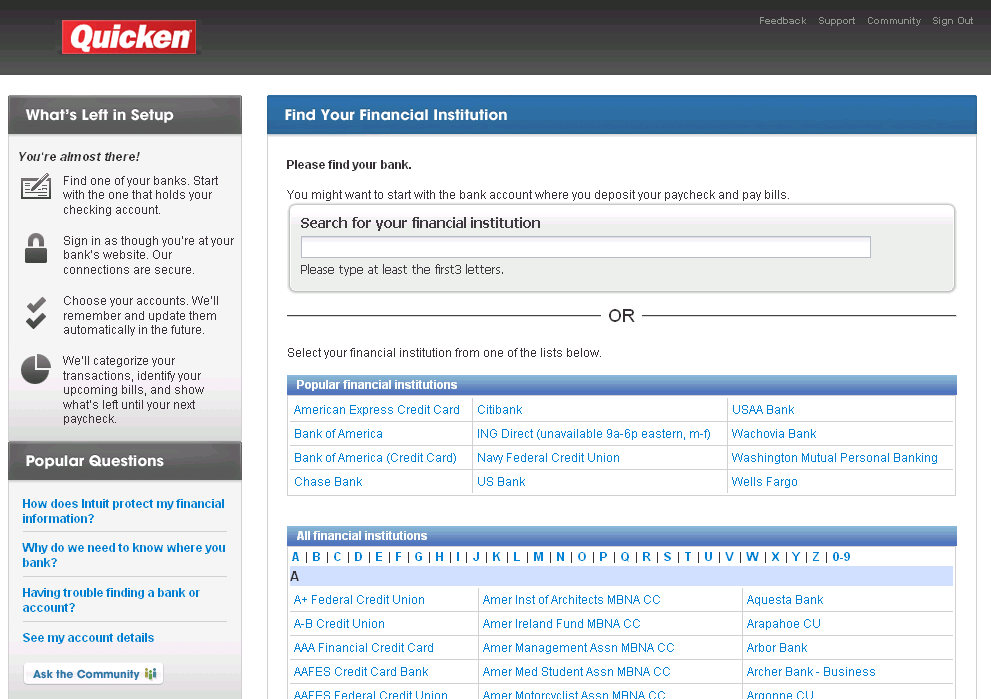The width and height of the screenshot is (991, 699).
Task: Select Amer Inst of Architects MBNA CC
Action: [571, 600]
